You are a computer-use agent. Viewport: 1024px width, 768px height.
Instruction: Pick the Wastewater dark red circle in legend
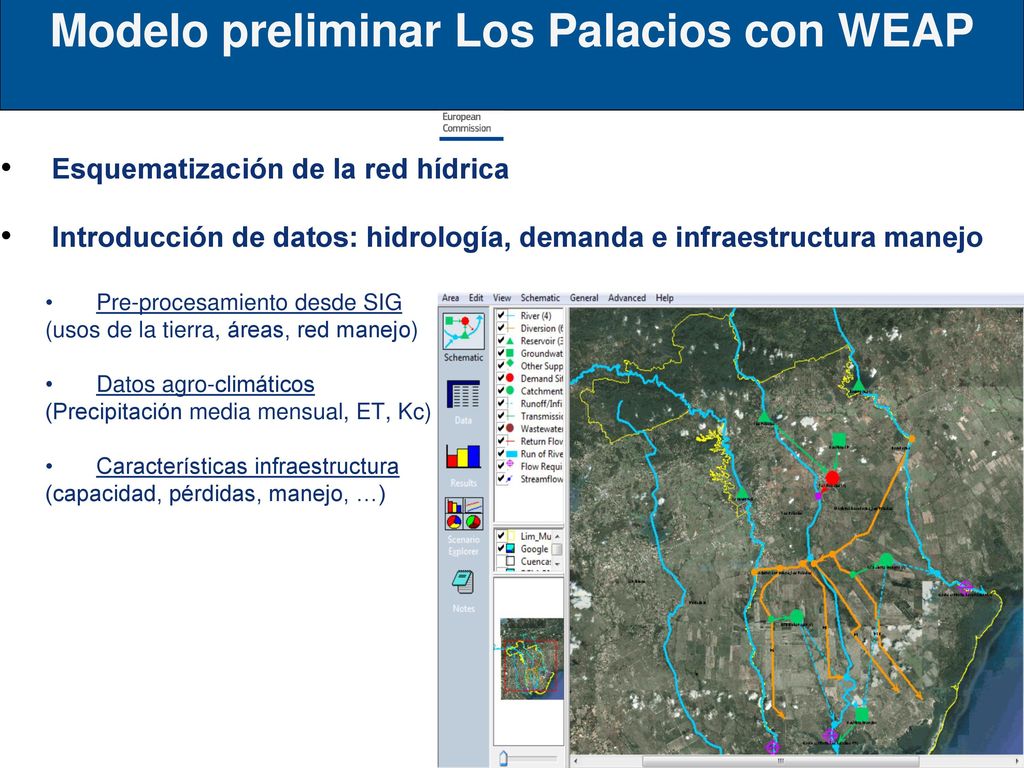point(510,428)
